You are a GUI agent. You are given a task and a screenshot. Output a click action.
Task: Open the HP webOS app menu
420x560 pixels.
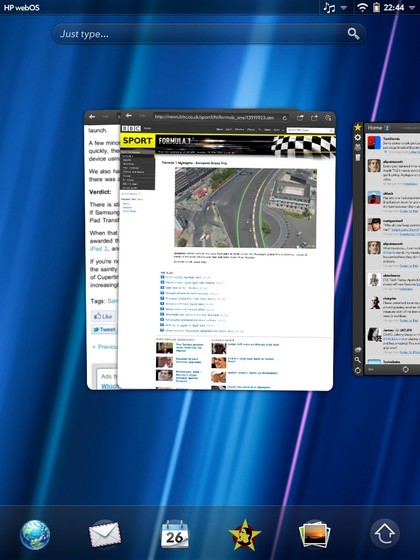[22, 8]
